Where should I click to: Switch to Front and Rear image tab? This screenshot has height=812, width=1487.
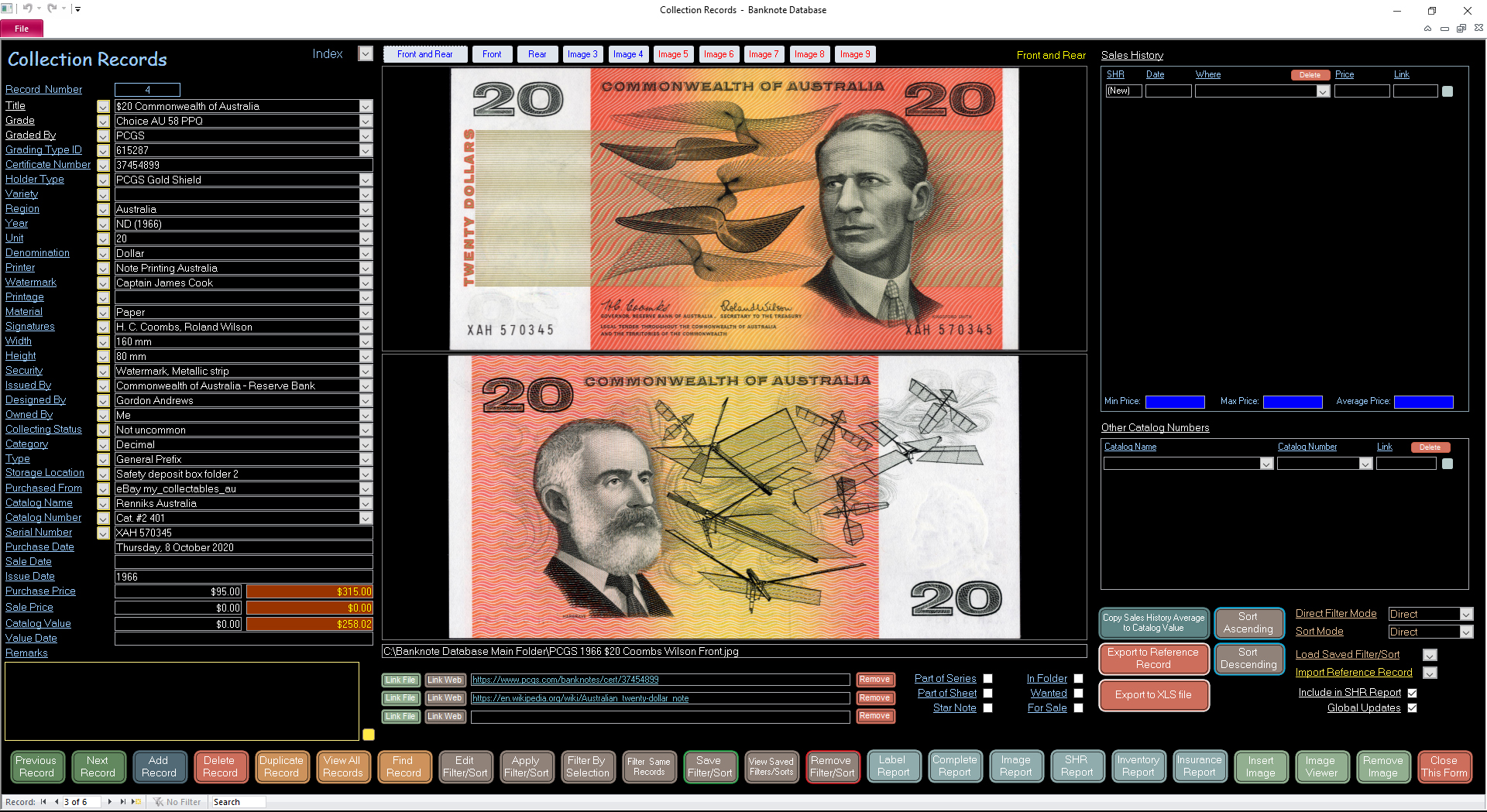pos(425,54)
